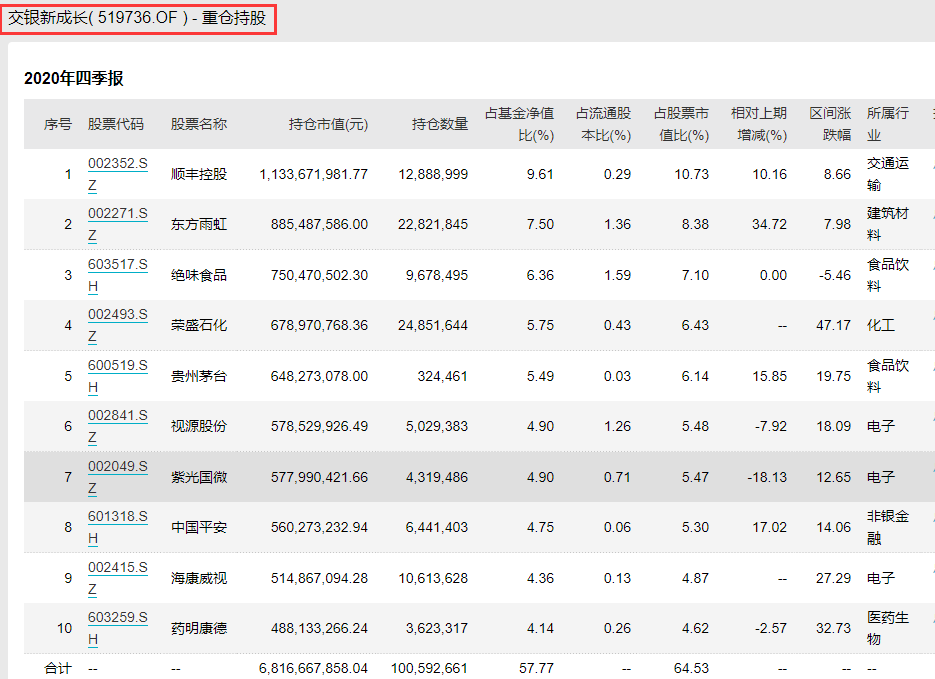Select stock name 贵州茅台

point(199,376)
